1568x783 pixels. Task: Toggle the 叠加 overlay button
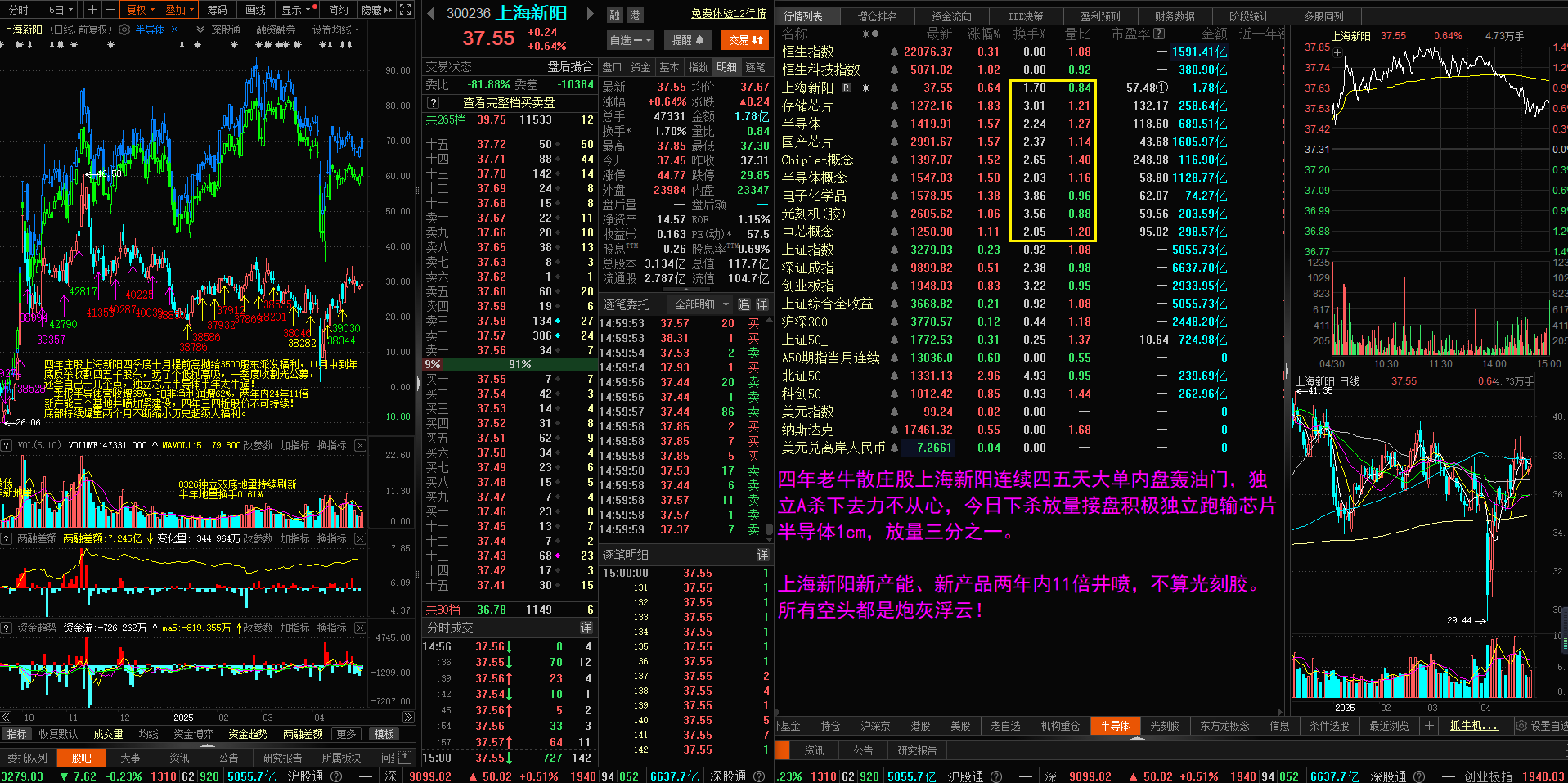pos(179,10)
